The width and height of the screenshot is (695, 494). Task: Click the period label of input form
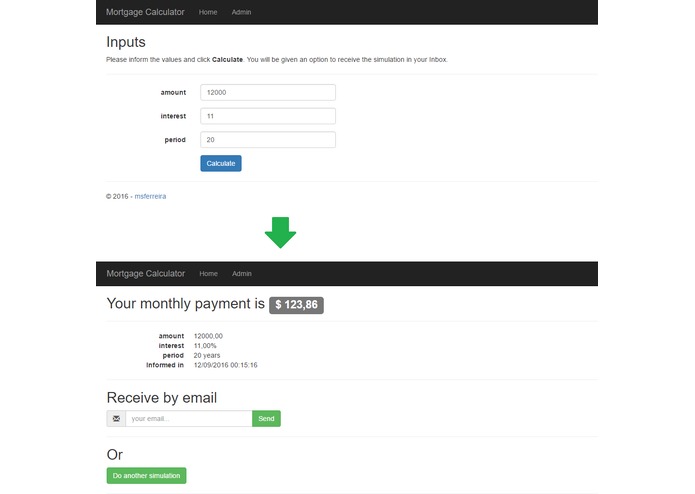(175, 140)
